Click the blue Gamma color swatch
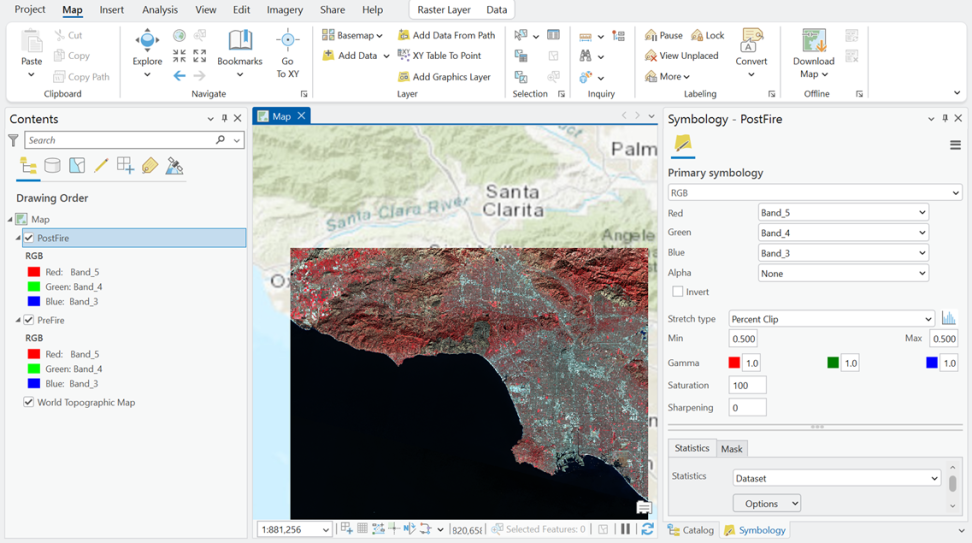Image resolution: width=972 pixels, height=543 pixels. tap(932, 363)
